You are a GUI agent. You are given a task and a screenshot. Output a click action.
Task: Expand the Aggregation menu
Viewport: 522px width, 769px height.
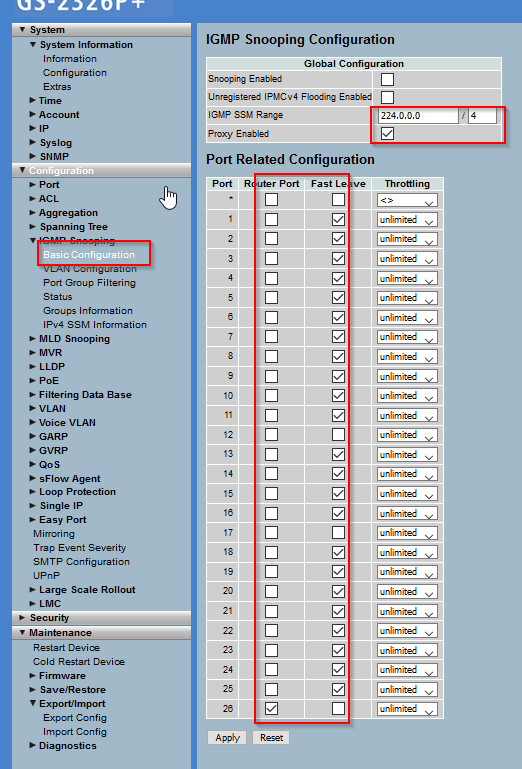[x=63, y=213]
